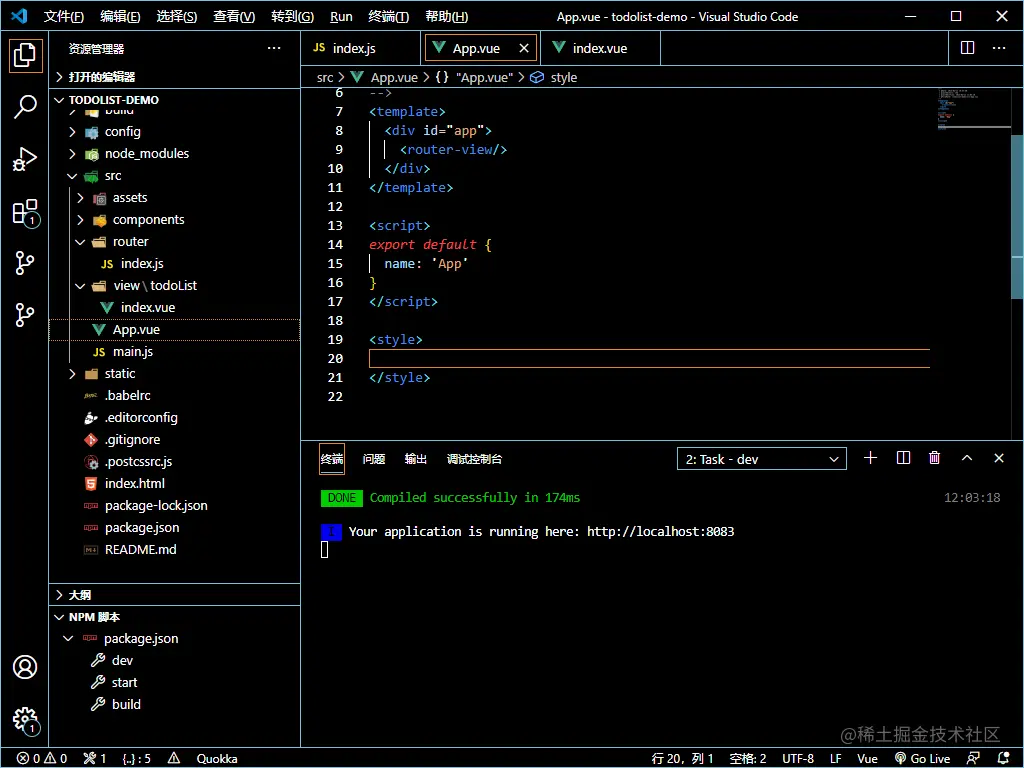Maximize the terminal panel size

[x=967, y=458]
